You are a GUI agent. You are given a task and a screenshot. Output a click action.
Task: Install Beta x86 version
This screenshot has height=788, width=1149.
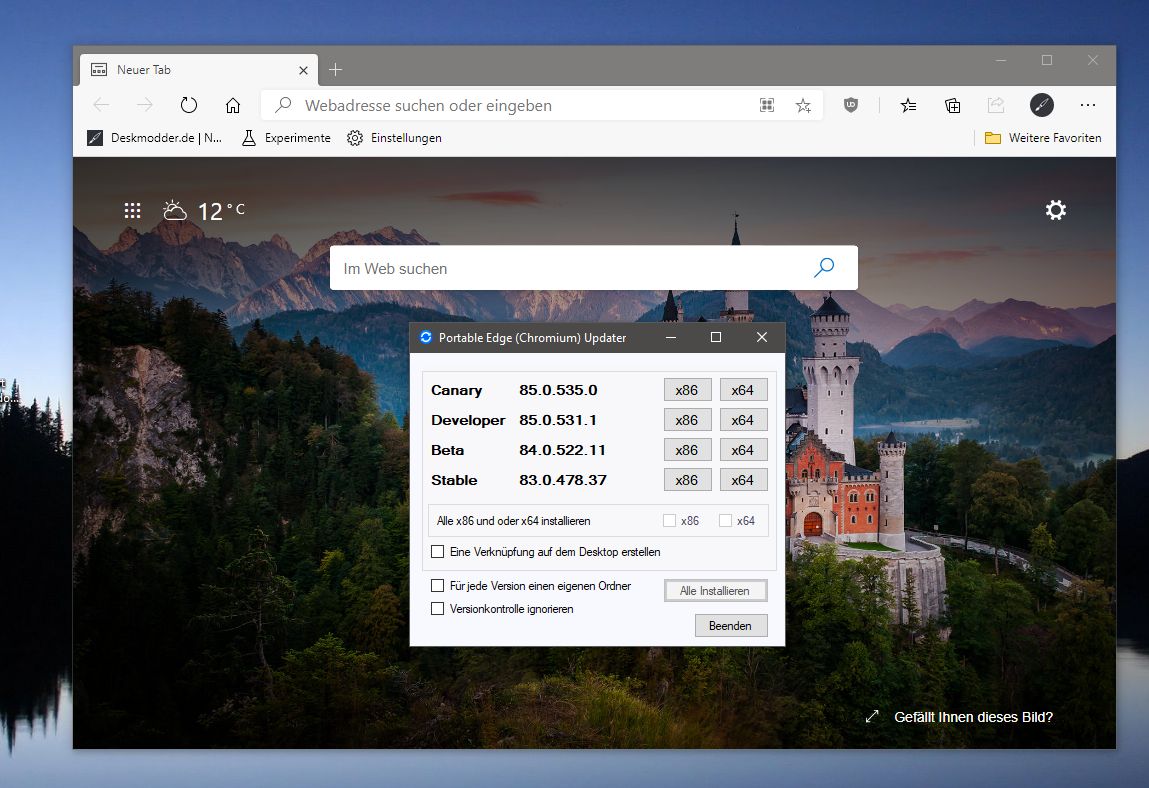coord(687,450)
